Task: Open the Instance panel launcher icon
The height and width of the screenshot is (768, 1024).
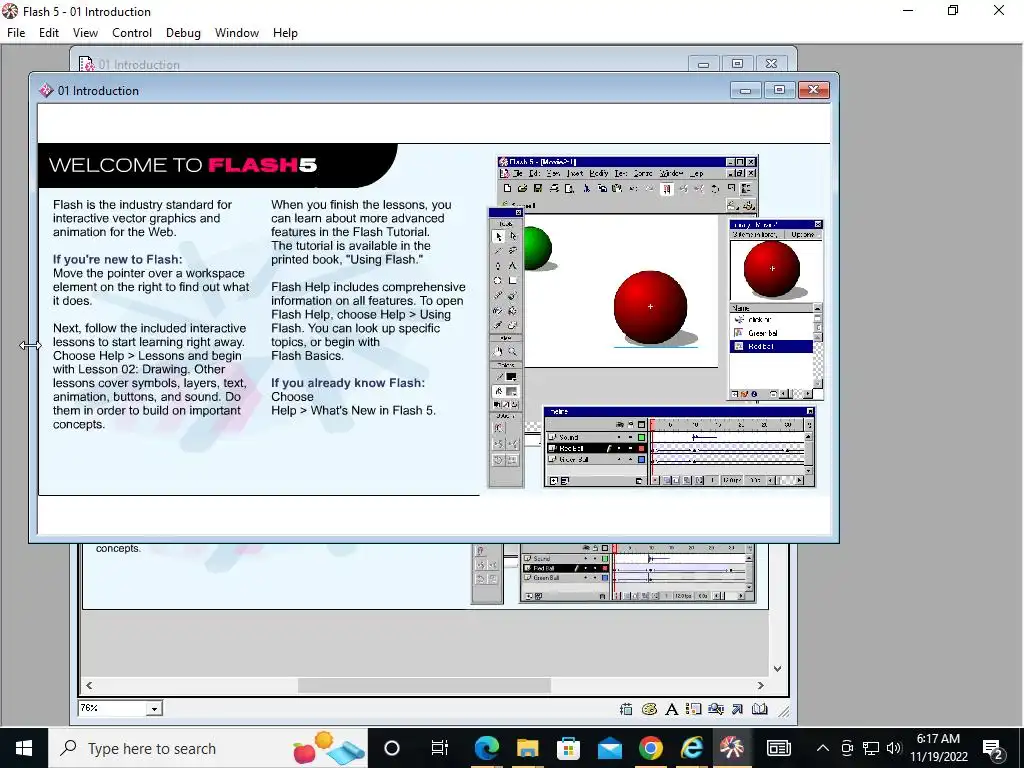Action: tap(694, 709)
